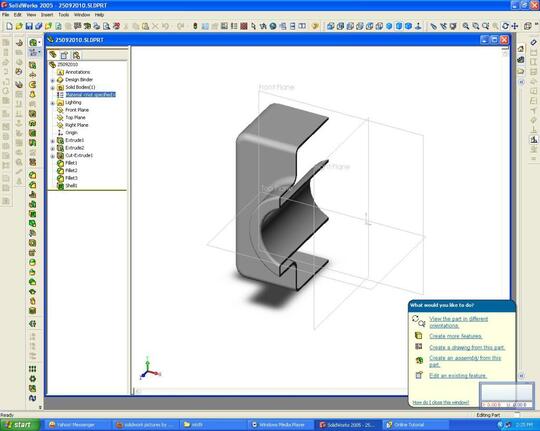Open the File menu
Screen dimensions: 540x431
pos(6,15)
